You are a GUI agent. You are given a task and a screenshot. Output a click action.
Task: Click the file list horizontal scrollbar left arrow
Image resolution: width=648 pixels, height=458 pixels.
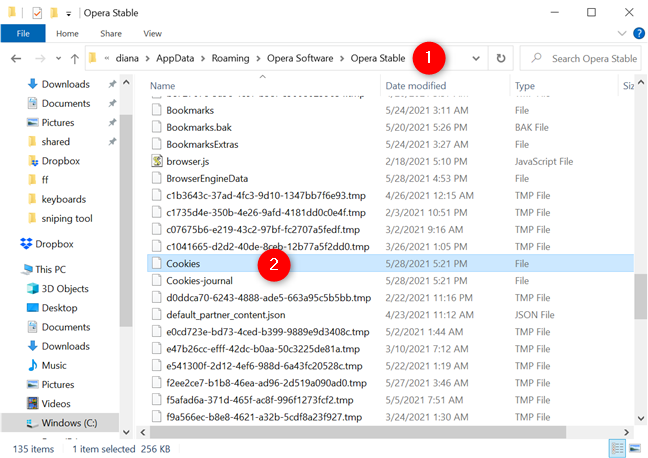tap(143, 432)
